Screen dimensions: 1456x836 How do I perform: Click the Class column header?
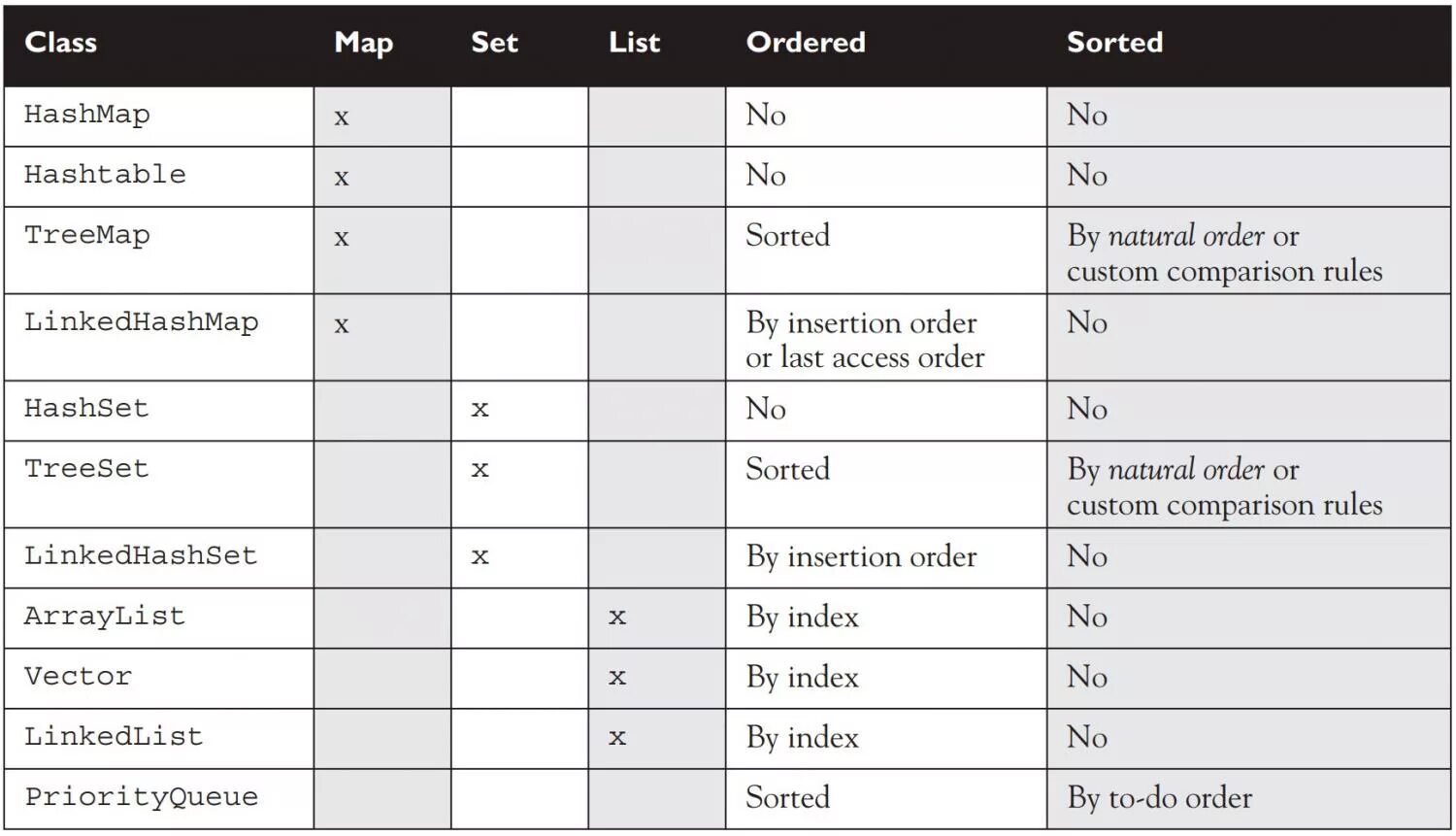[60, 43]
